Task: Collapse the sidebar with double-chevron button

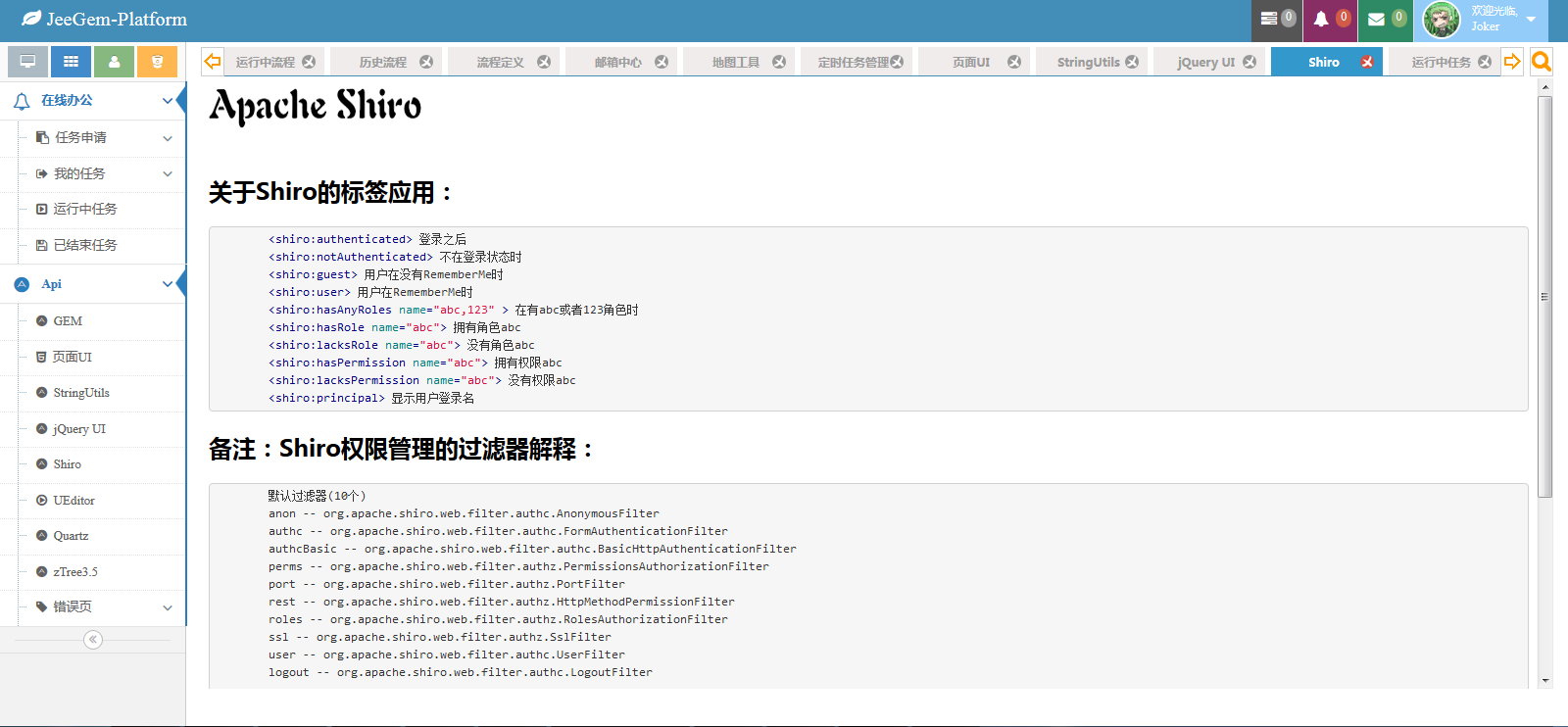Action: coord(93,640)
